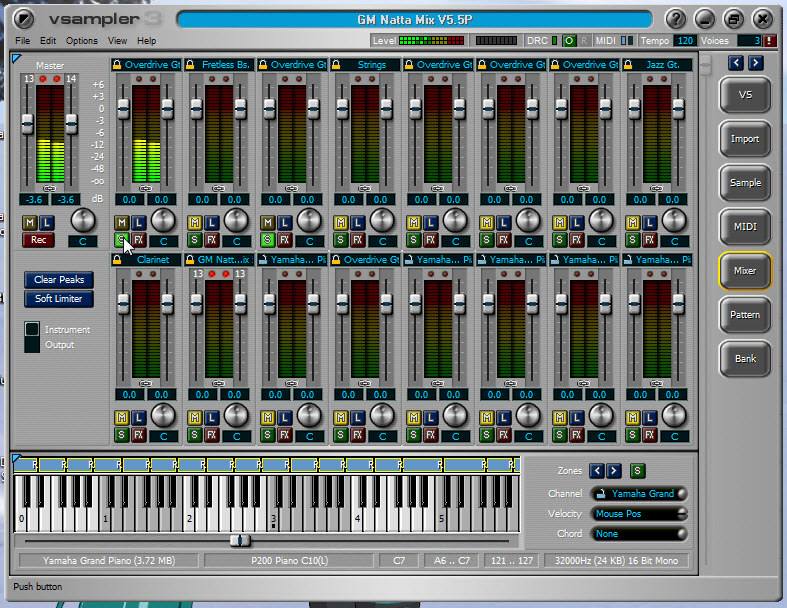This screenshot has width=787, height=608.
Task: Click P200 Piano C10(L) status text
Action: [x=290, y=560]
